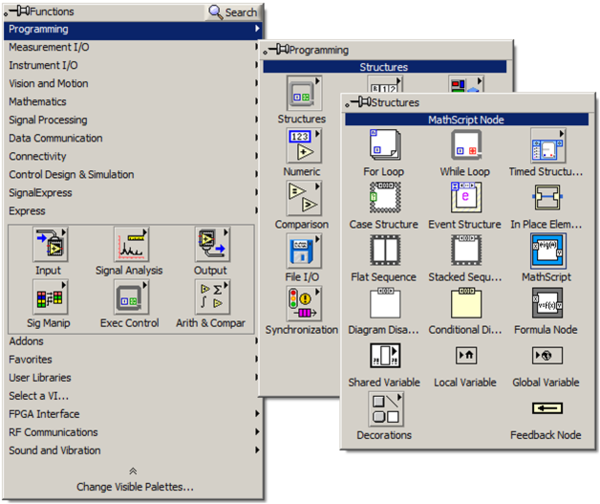This screenshot has height=504, width=600.
Task: Expand the Instrument I/O category
Action: point(133,65)
